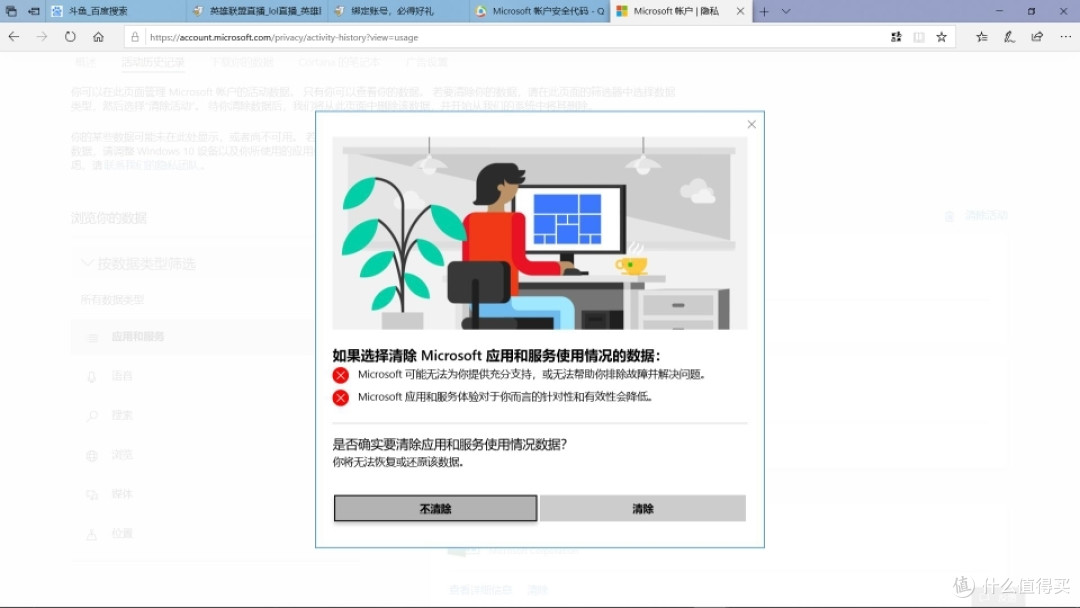Go back using the browser back arrow

click(14, 37)
